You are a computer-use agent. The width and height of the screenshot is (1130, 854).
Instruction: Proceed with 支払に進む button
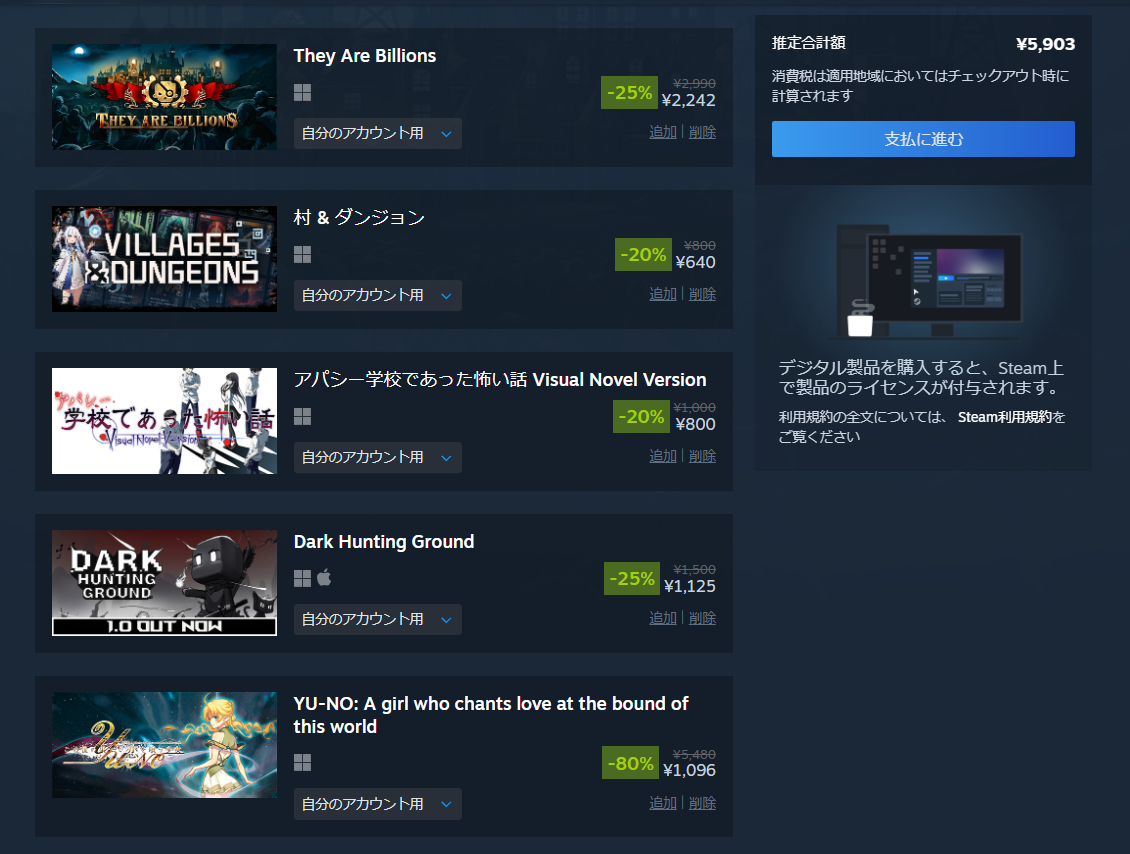tap(923, 139)
